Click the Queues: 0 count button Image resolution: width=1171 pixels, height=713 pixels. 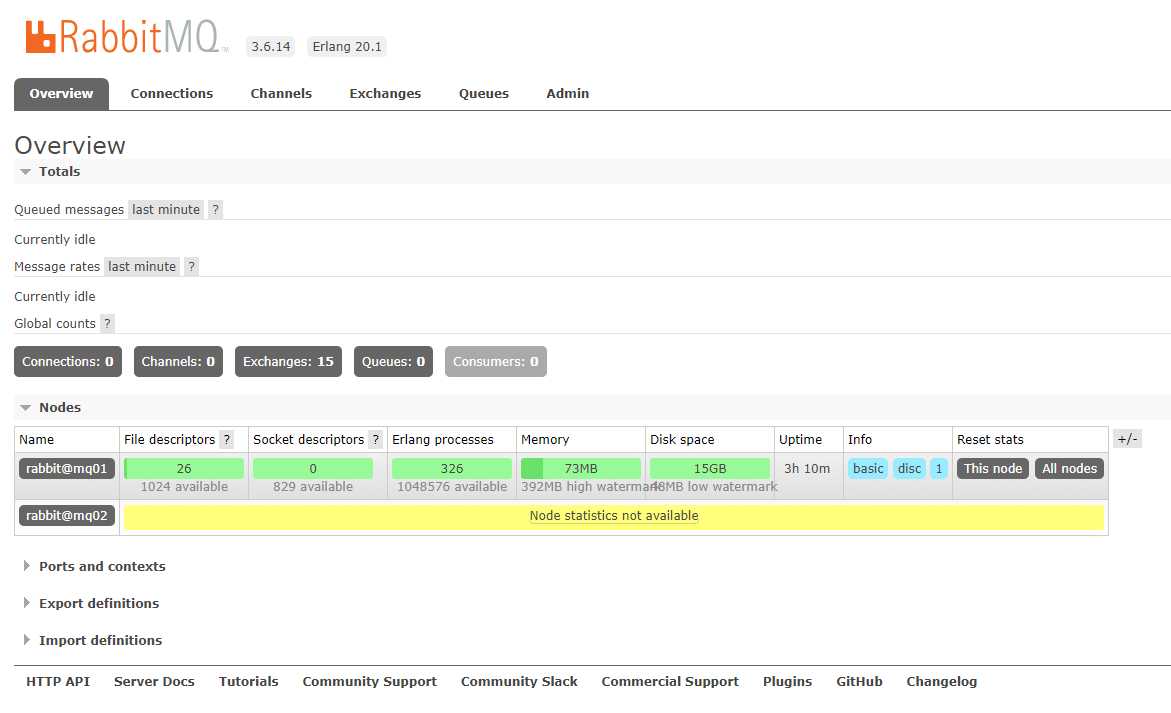[x=394, y=361]
